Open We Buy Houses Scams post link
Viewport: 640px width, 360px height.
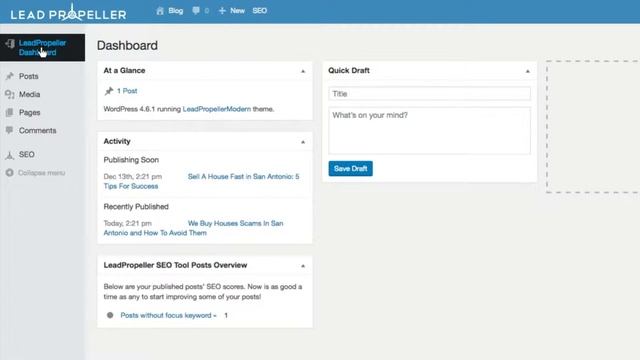(236, 223)
